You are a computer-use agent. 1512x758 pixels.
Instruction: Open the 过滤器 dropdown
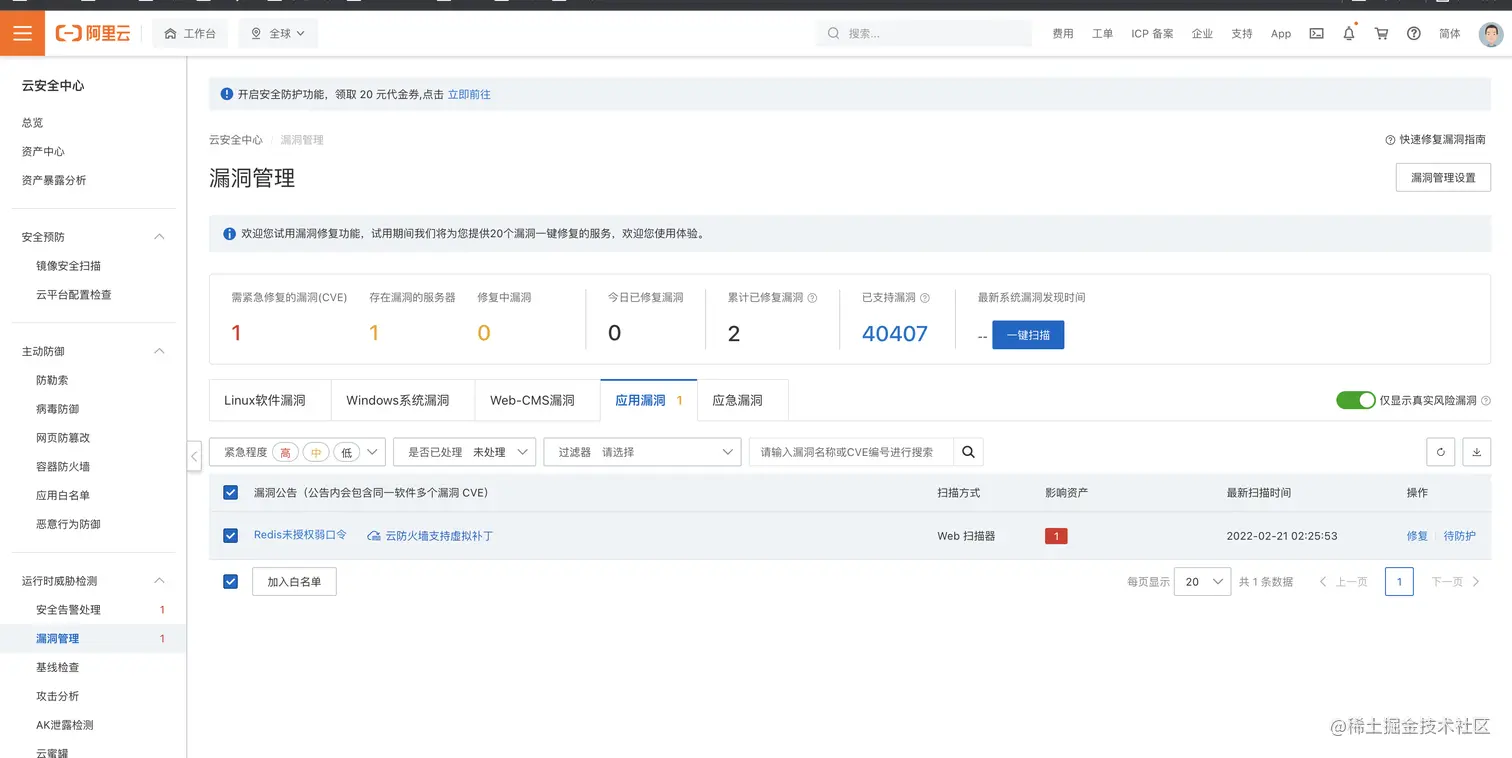pos(642,452)
